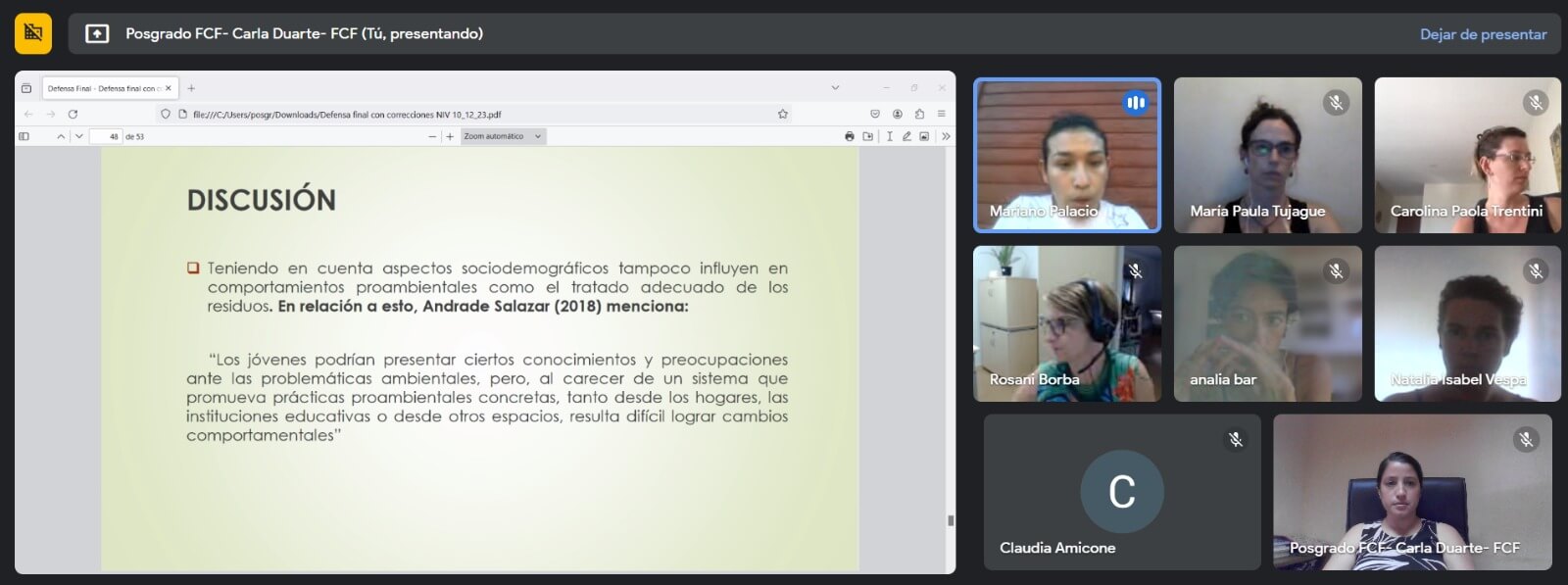
Task: Print the PDF using the printer icon
Action: click(849, 136)
